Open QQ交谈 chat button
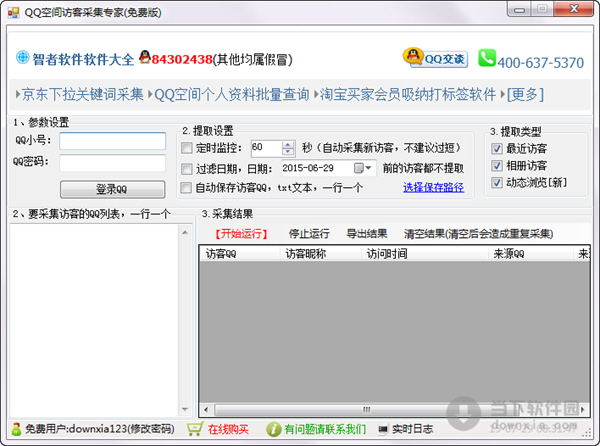Viewport: 600px width, 446px height. 435,58
